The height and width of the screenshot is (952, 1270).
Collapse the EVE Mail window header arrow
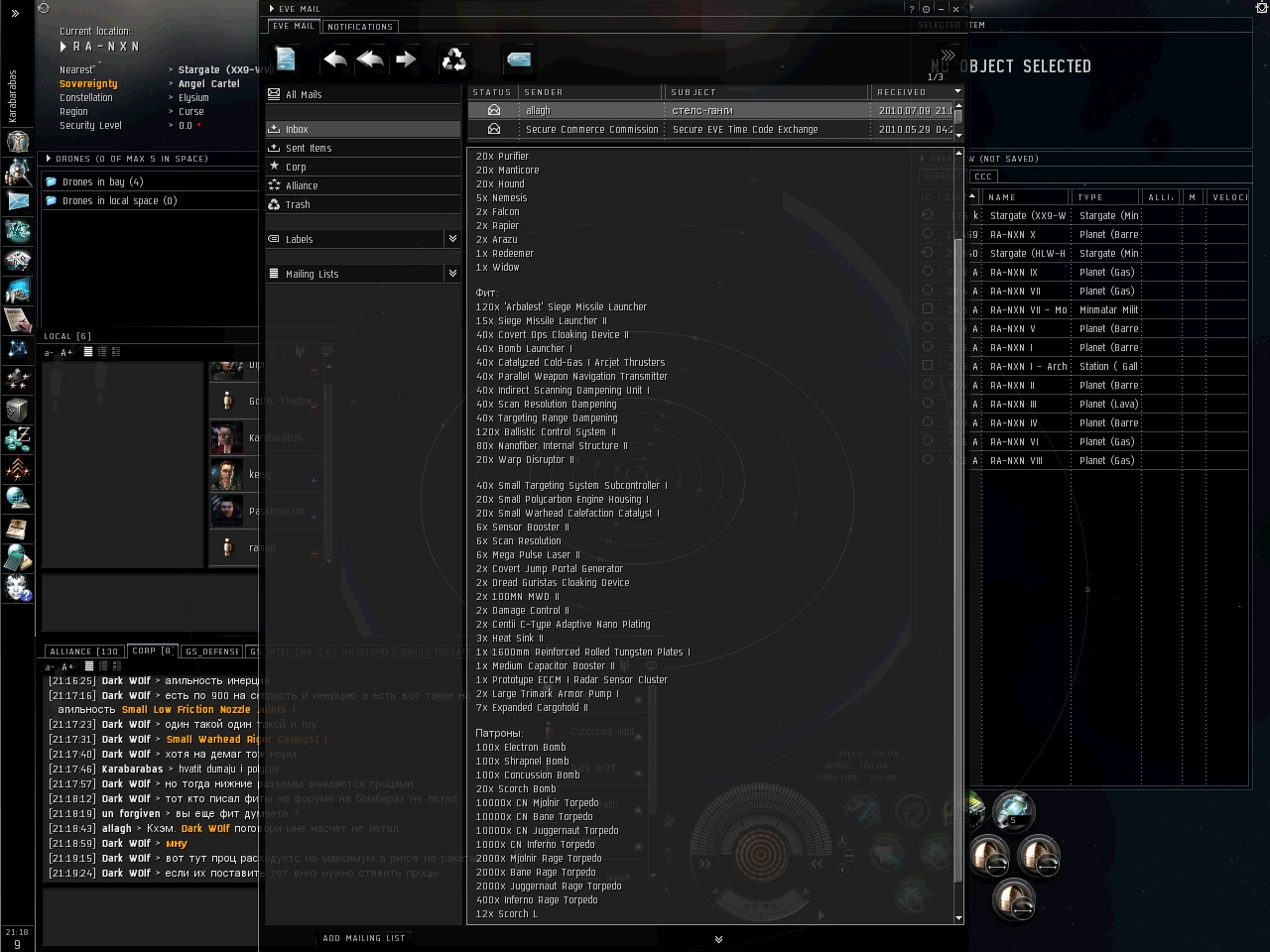coord(272,9)
